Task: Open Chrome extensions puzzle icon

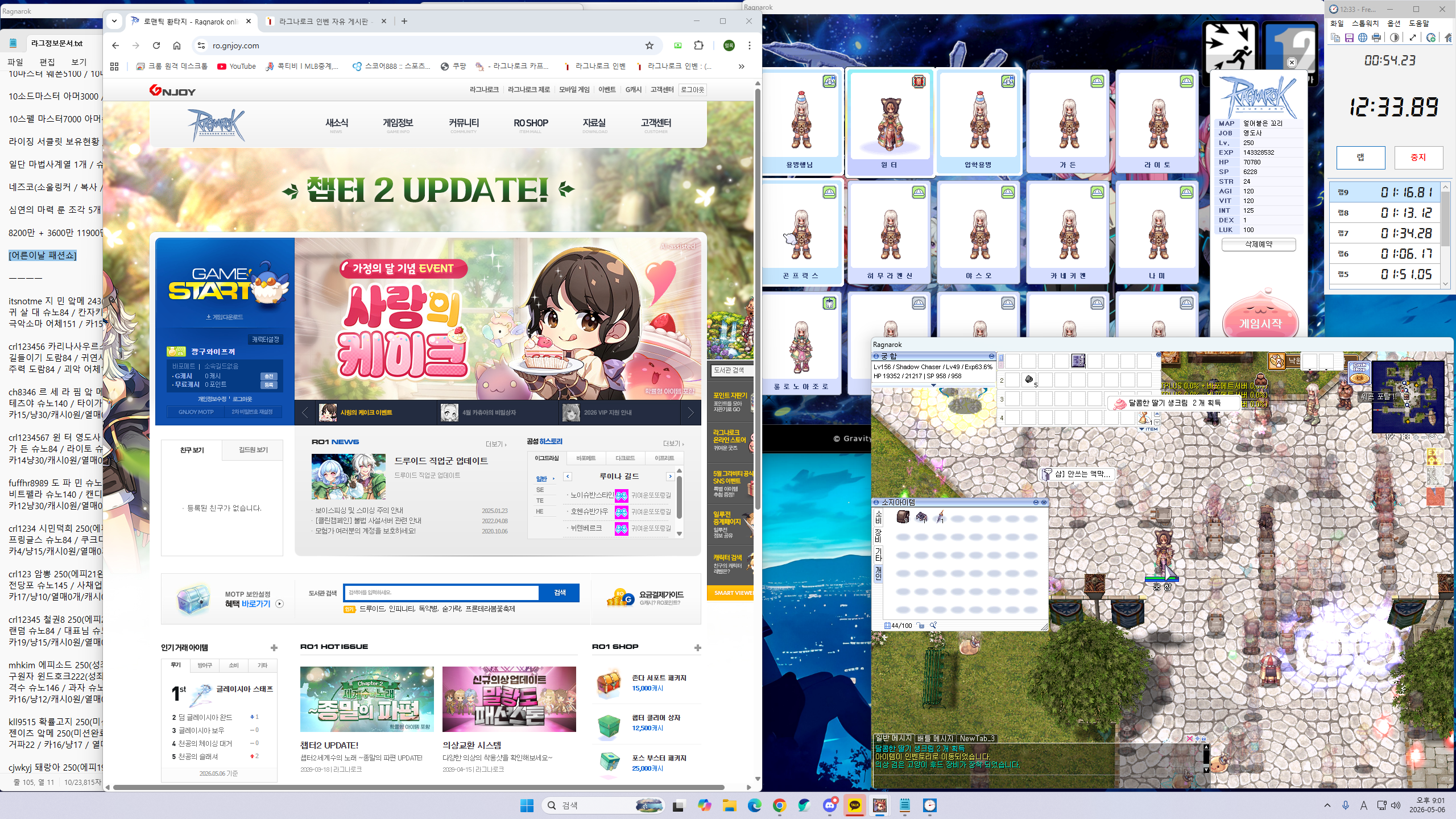Action: [699, 45]
